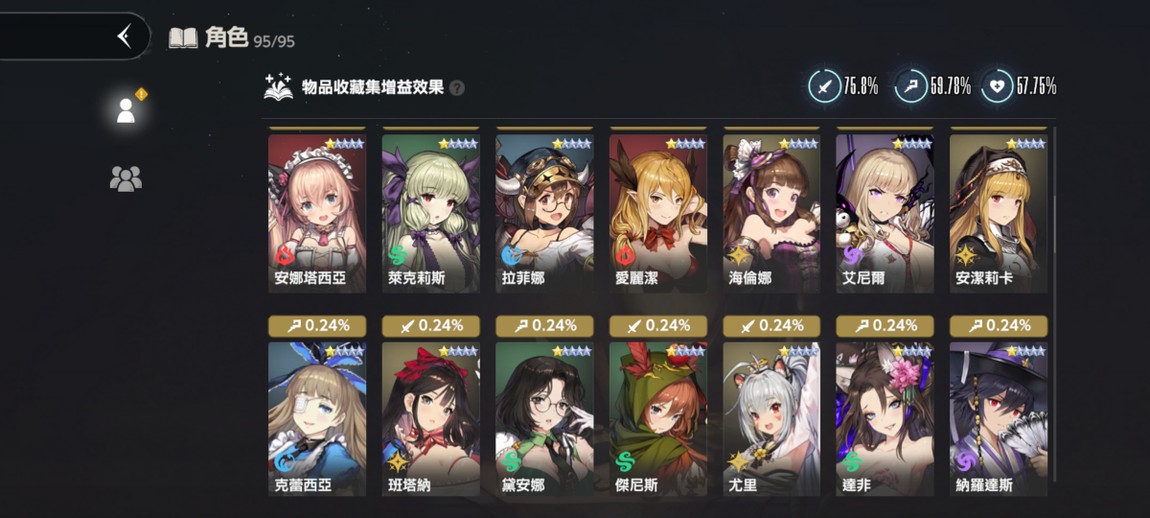Image resolution: width=1150 pixels, height=518 pixels.
Task: Click the collection buff sparkle book icon
Action: tap(279, 87)
